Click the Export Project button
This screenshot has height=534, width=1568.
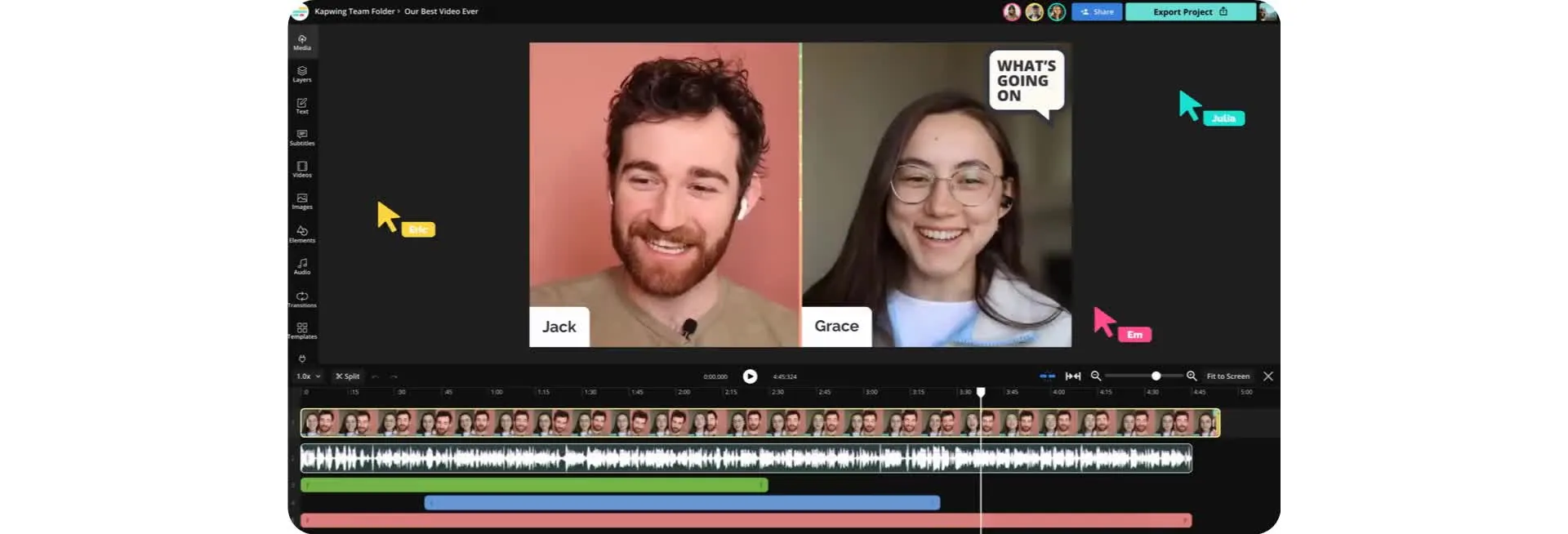tap(1189, 11)
